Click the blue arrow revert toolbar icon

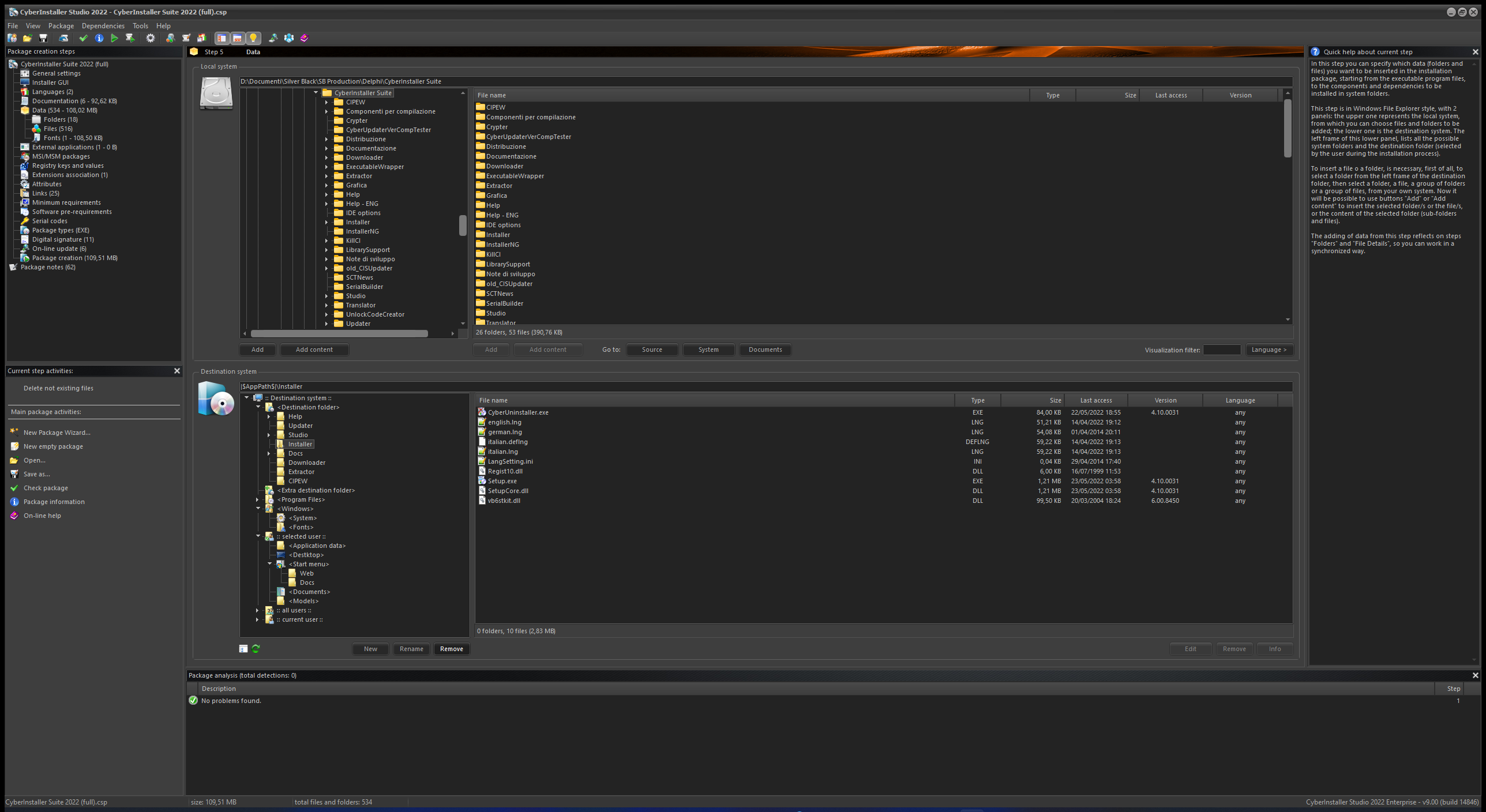tap(64, 38)
